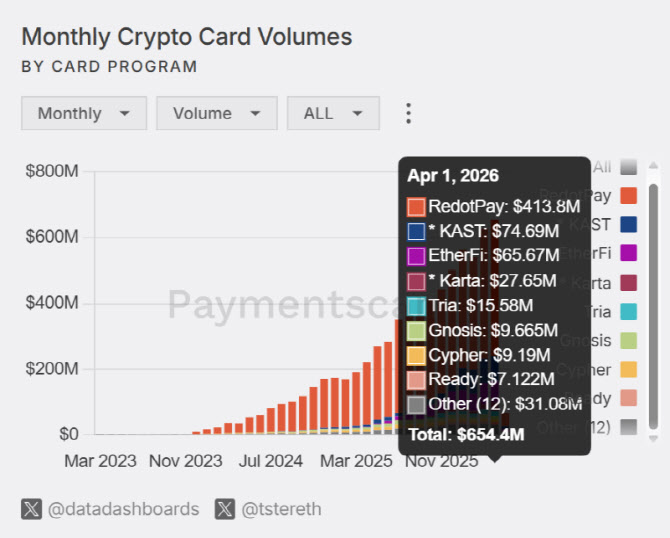Viewport: 670px width, 538px height.
Task: Open the three-dot chart options menu
Action: click(x=408, y=113)
